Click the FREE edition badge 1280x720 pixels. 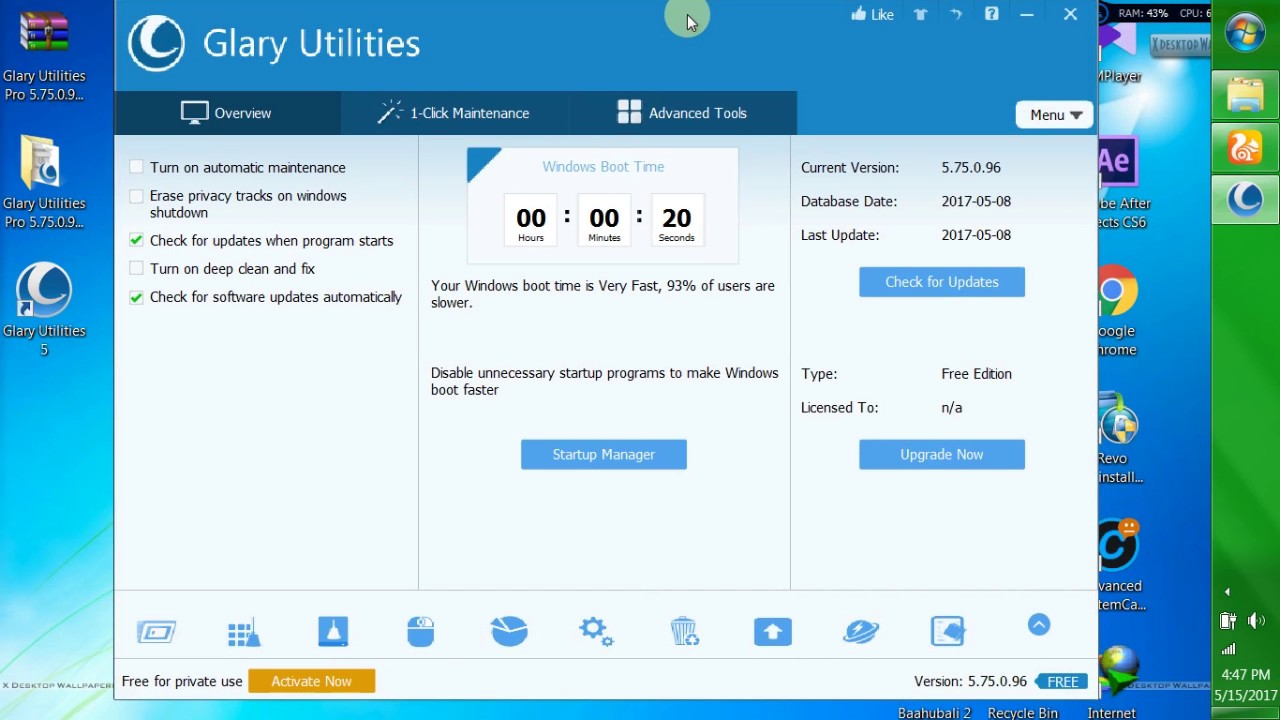point(1061,681)
